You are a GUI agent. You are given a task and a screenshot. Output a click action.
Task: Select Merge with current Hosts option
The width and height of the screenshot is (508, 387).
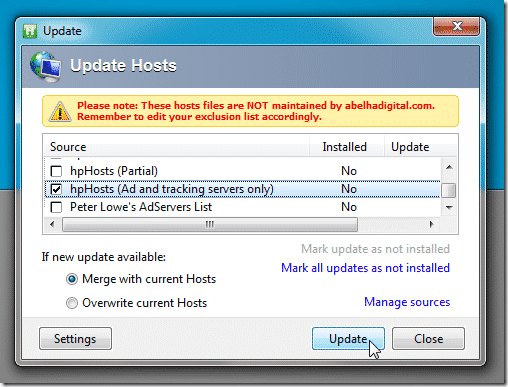point(72,279)
